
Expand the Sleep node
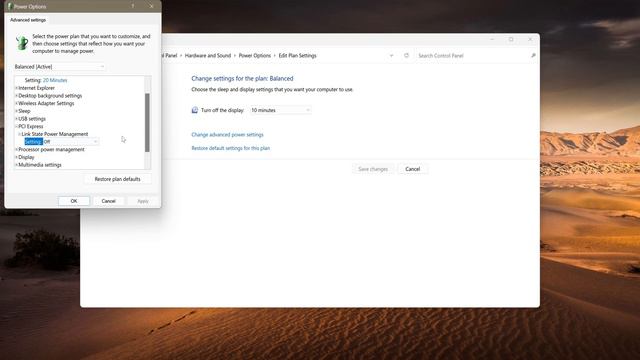point(16,111)
